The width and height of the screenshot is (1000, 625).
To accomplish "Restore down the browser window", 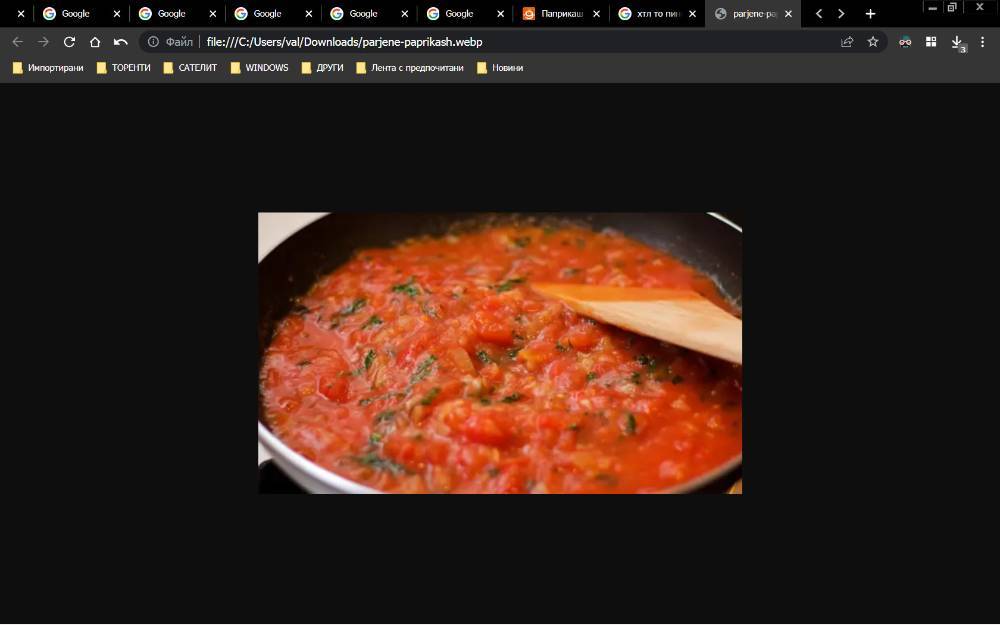I will [x=952, y=8].
